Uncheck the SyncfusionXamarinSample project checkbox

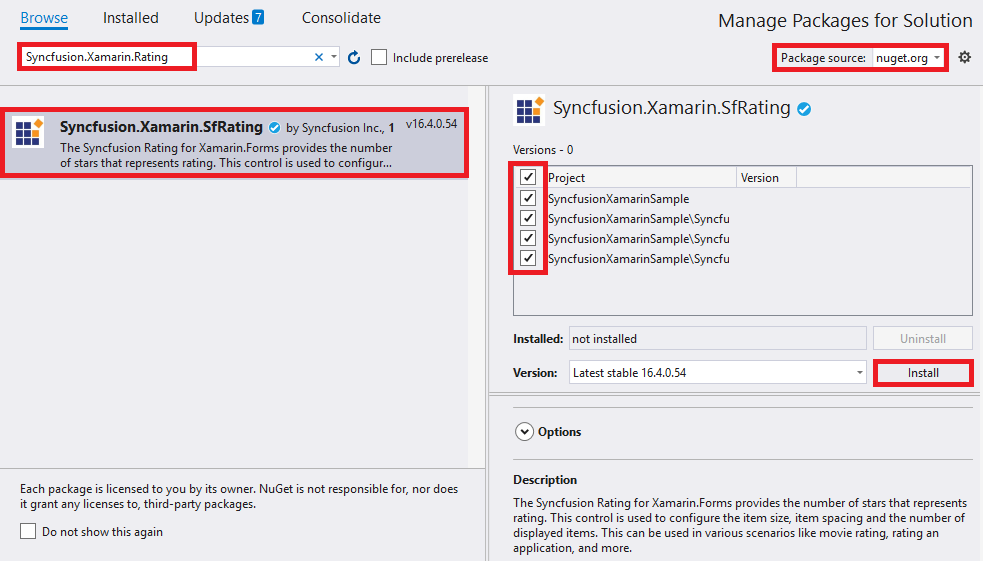528,198
